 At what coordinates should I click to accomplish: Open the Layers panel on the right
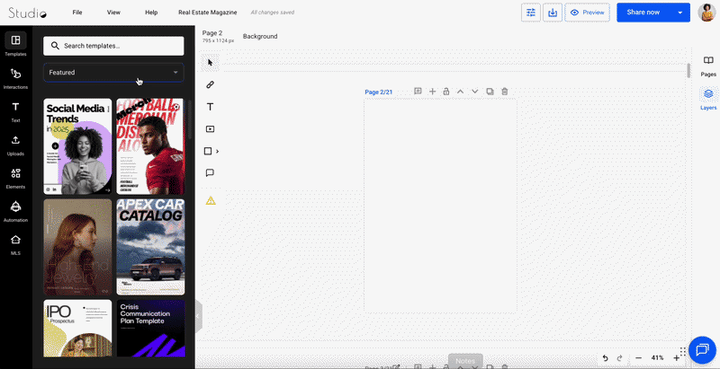point(709,99)
